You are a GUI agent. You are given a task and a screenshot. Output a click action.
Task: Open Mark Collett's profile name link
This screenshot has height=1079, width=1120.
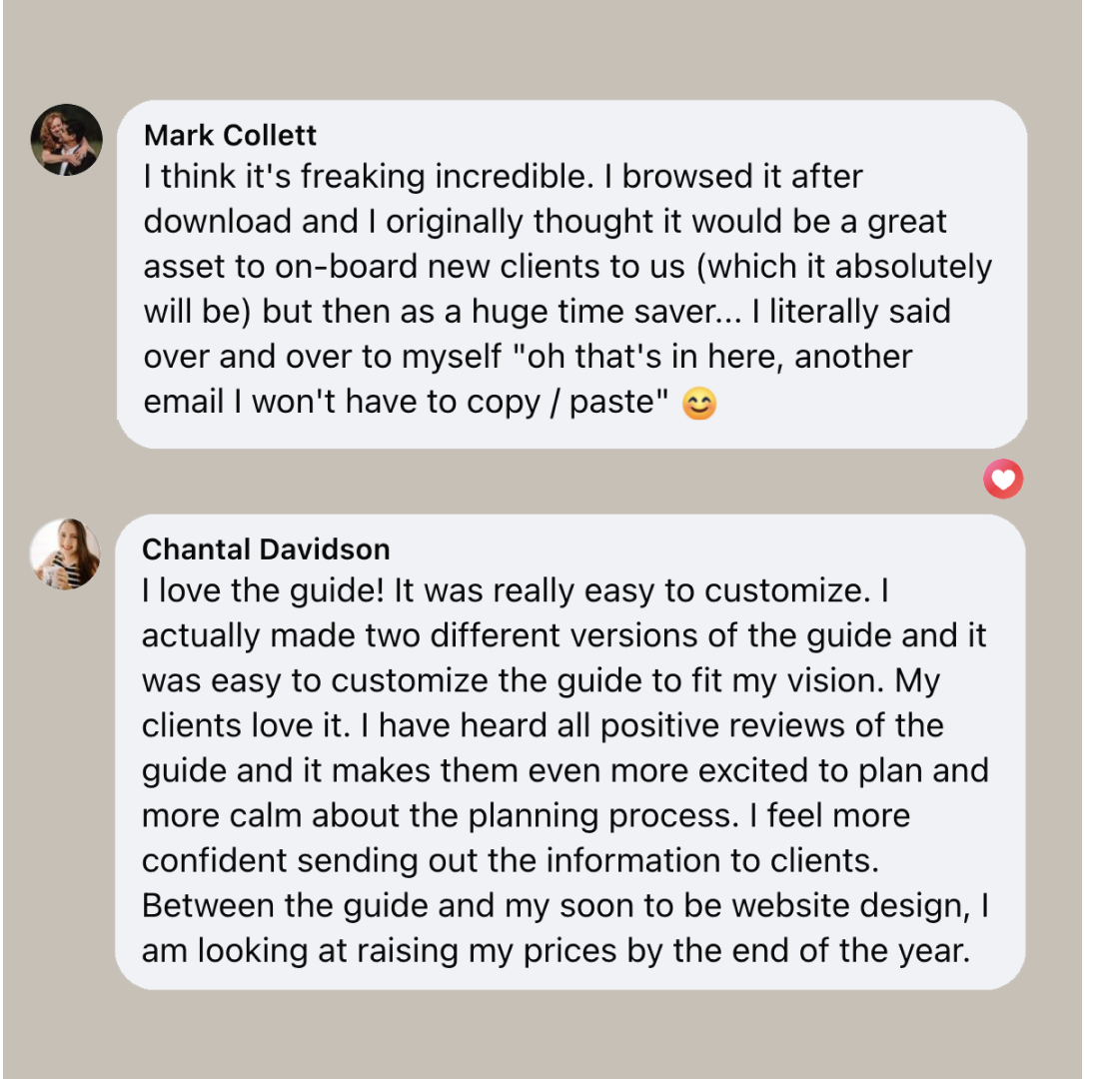click(230, 135)
